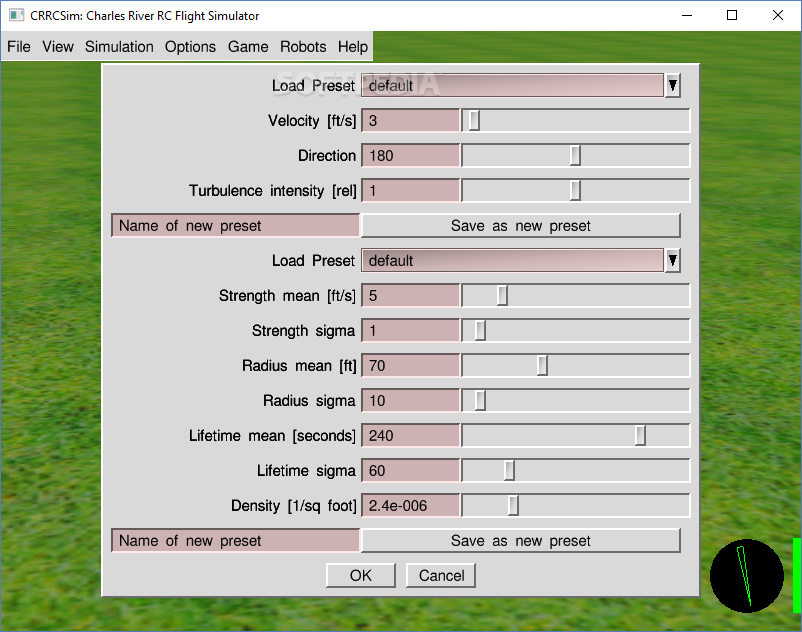Open the Robots menu
The width and height of the screenshot is (802, 632).
303,47
